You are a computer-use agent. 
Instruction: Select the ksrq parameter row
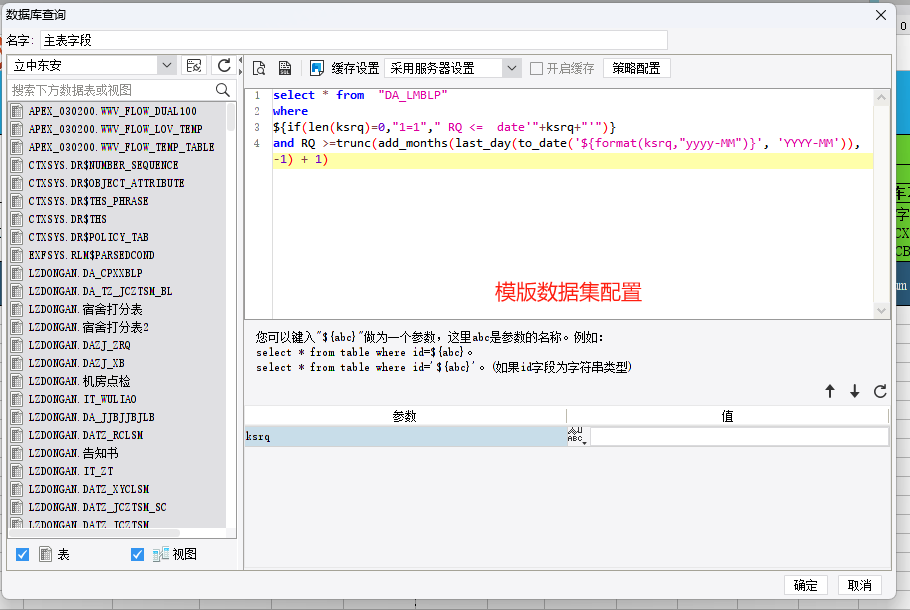point(405,436)
